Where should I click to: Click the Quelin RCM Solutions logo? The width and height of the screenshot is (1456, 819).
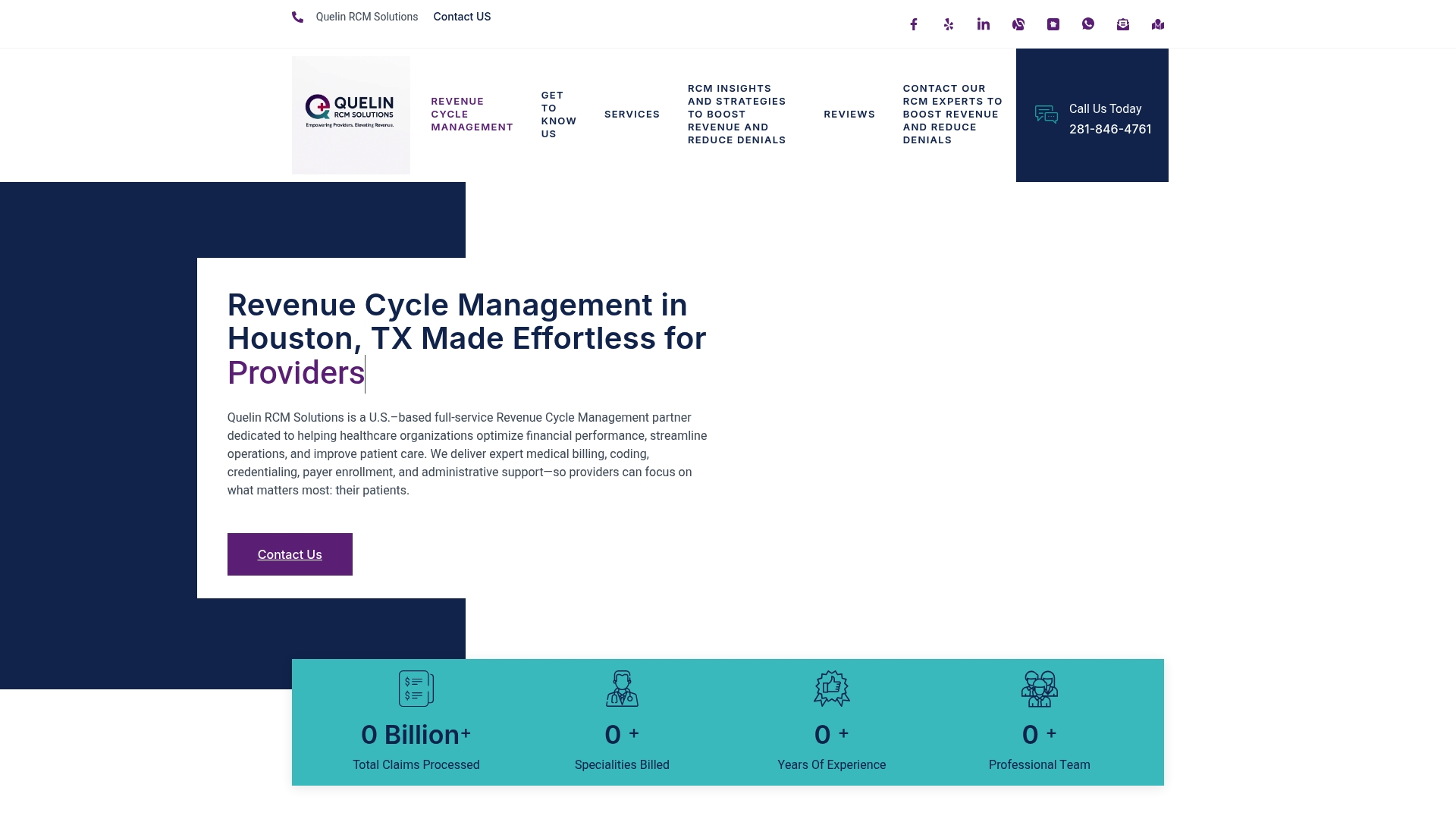tap(351, 115)
